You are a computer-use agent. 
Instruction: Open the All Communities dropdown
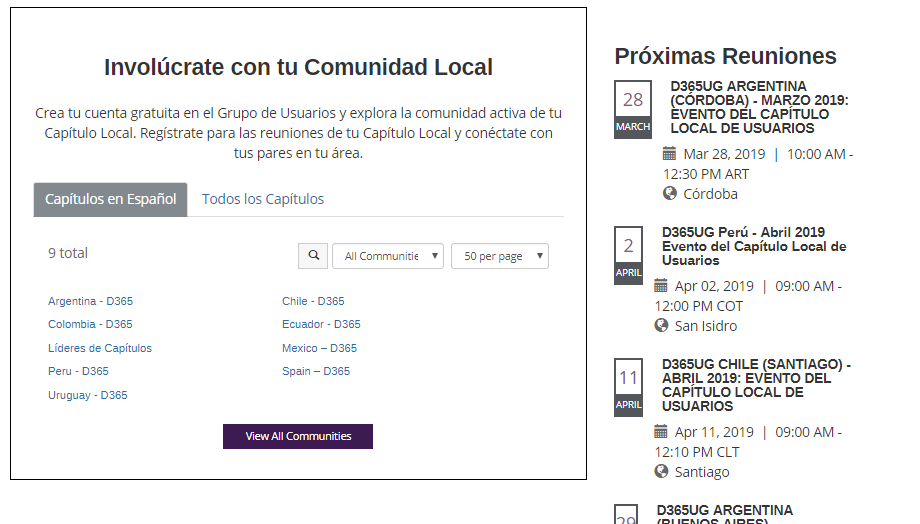coord(388,256)
